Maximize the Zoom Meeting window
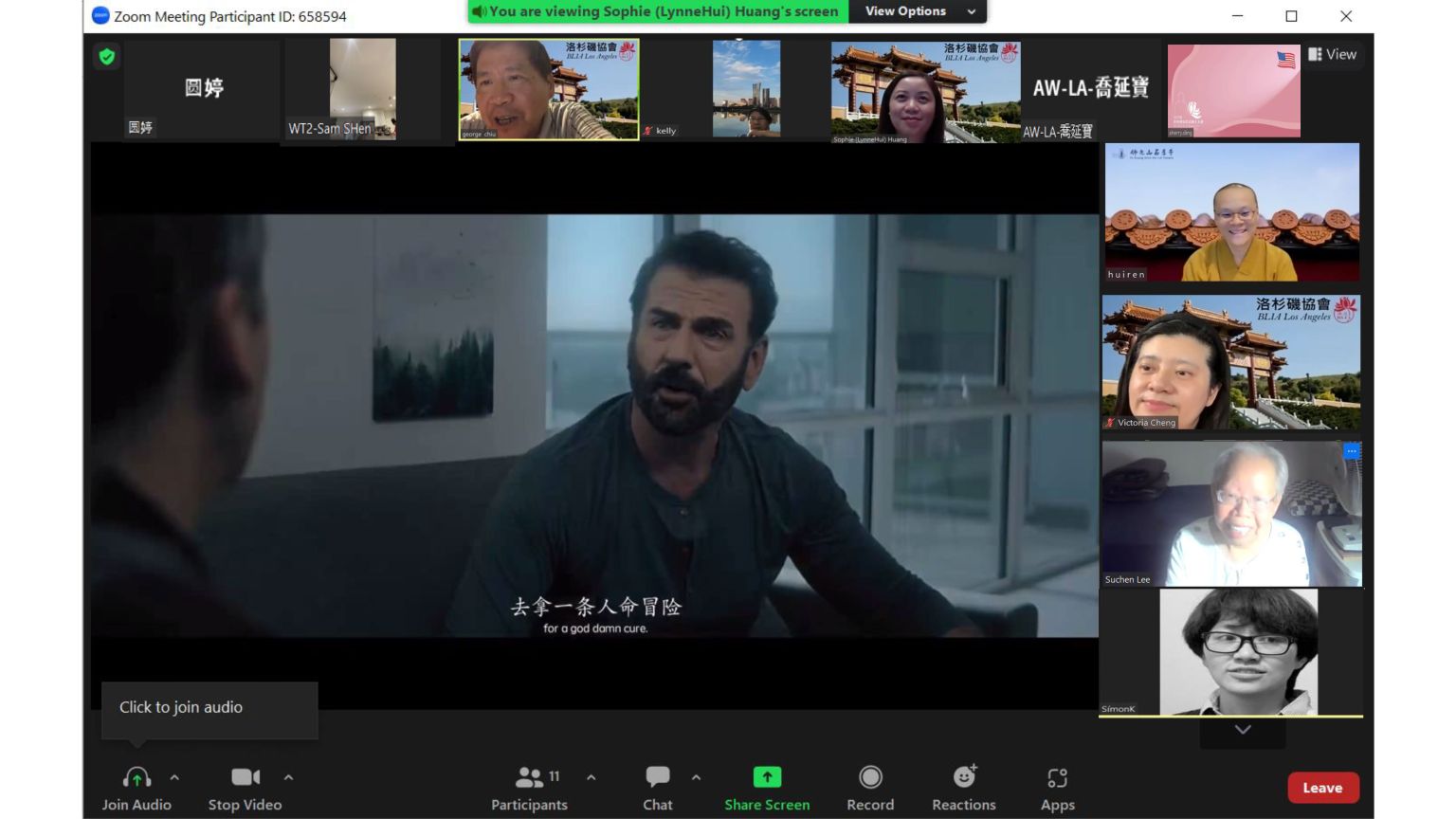Image resolution: width=1456 pixels, height=819 pixels. click(1291, 16)
